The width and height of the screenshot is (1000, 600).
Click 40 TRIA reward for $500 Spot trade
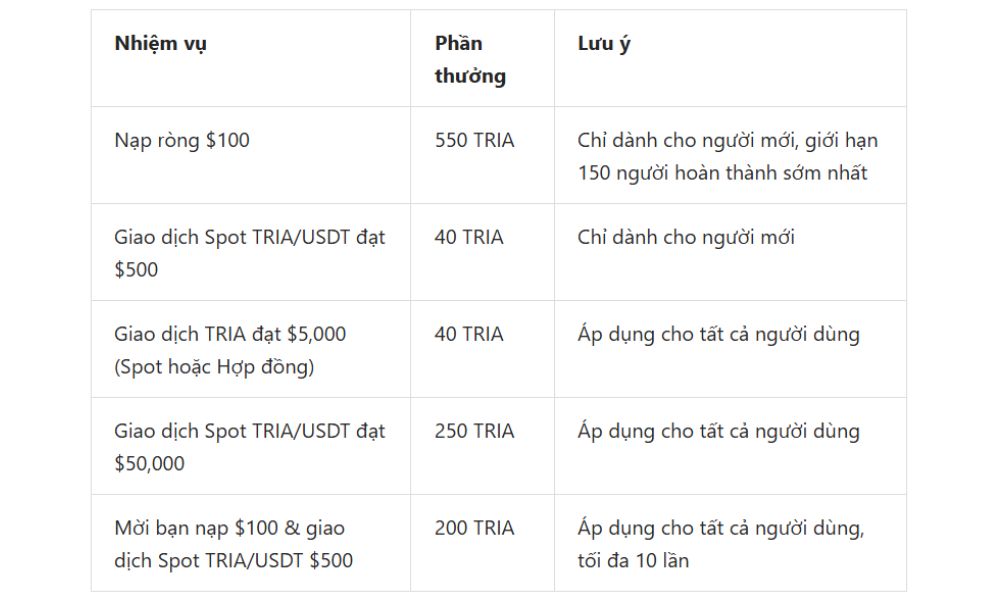click(469, 238)
